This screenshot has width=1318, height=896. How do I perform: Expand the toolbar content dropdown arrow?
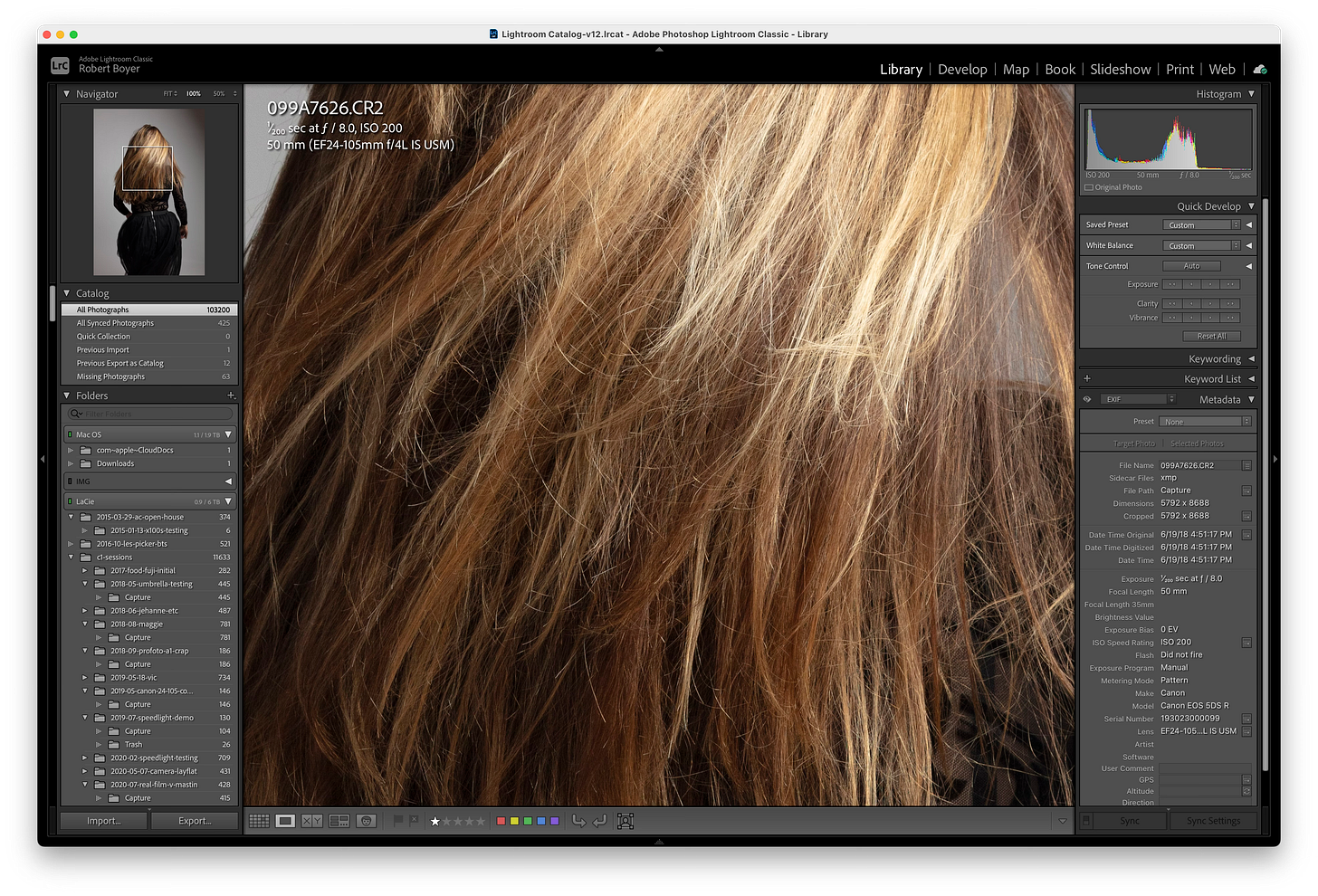coord(1063,821)
